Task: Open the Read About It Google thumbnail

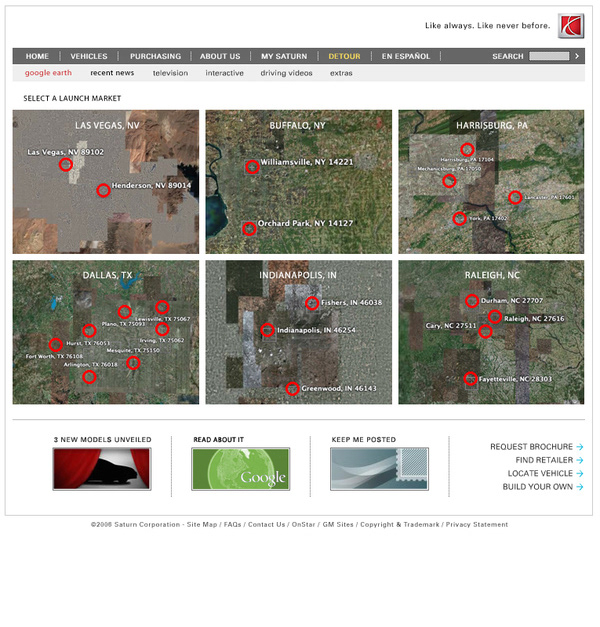Action: 240,469
